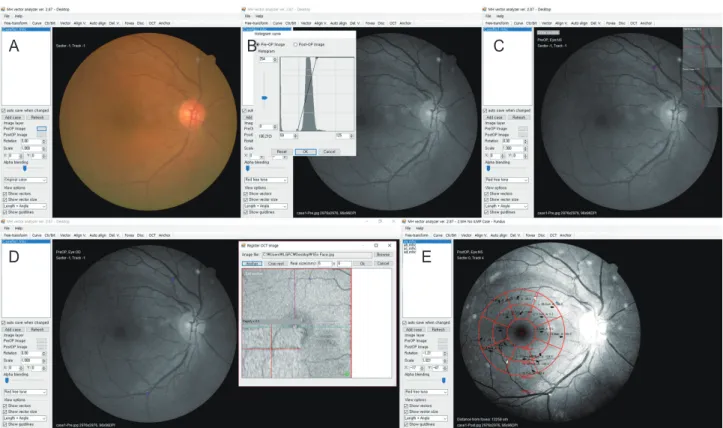This screenshot has height=428, width=723.
Task: Select Vector tool in panel C toolbar
Action: (x=547, y=23)
